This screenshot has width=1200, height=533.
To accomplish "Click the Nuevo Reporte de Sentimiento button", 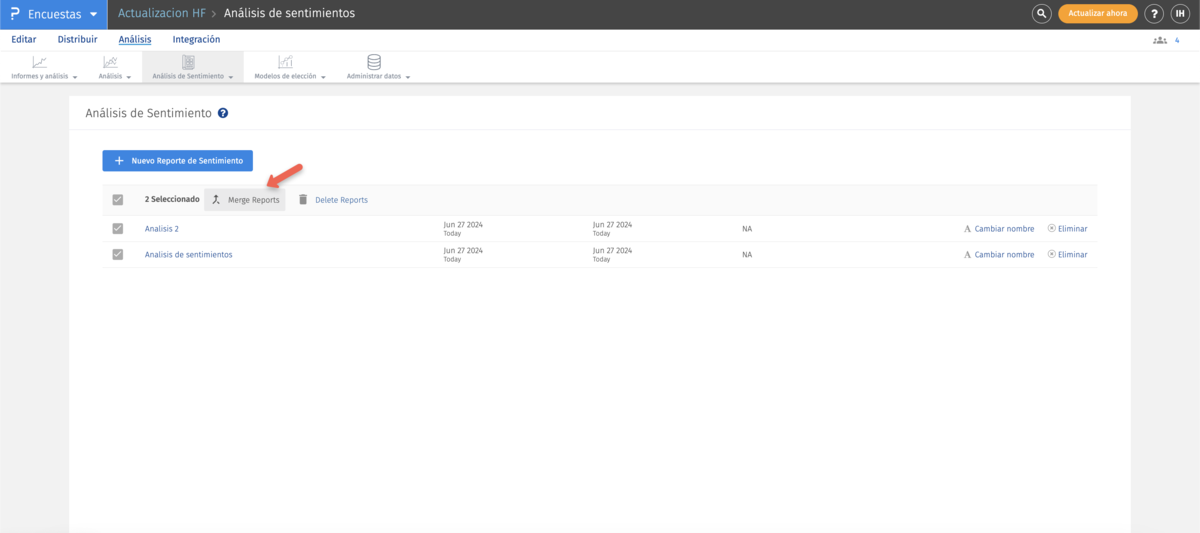I will click(x=178, y=160).
